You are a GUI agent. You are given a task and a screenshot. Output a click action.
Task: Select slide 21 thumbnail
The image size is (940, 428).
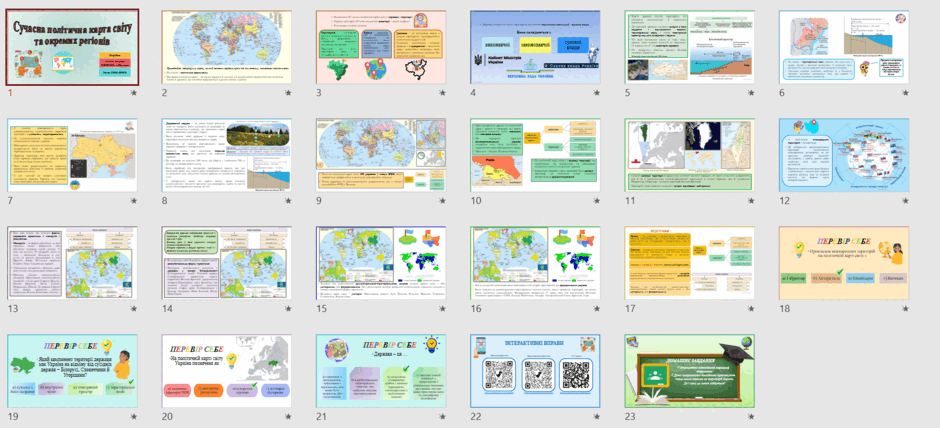pyautogui.click(x=381, y=371)
